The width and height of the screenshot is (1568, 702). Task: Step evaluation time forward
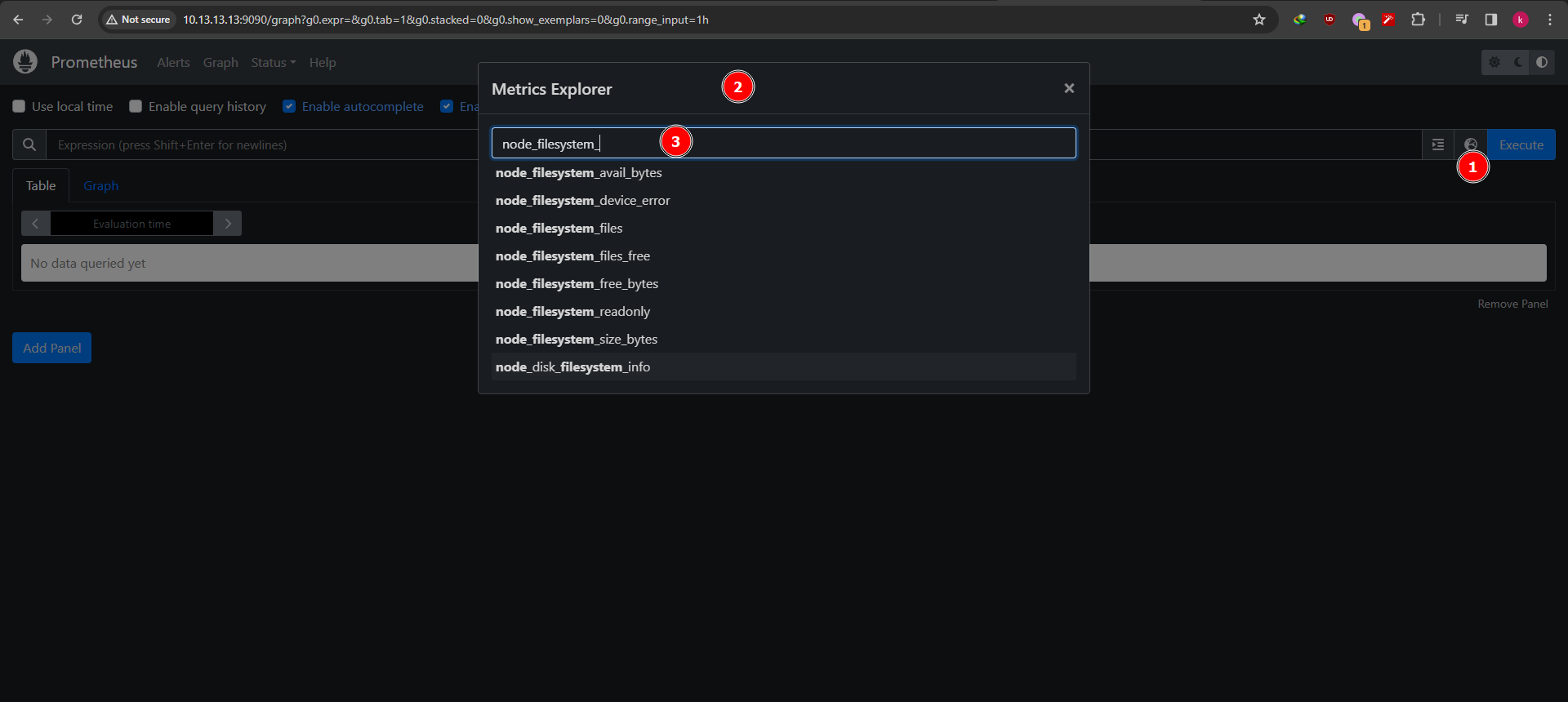(228, 224)
